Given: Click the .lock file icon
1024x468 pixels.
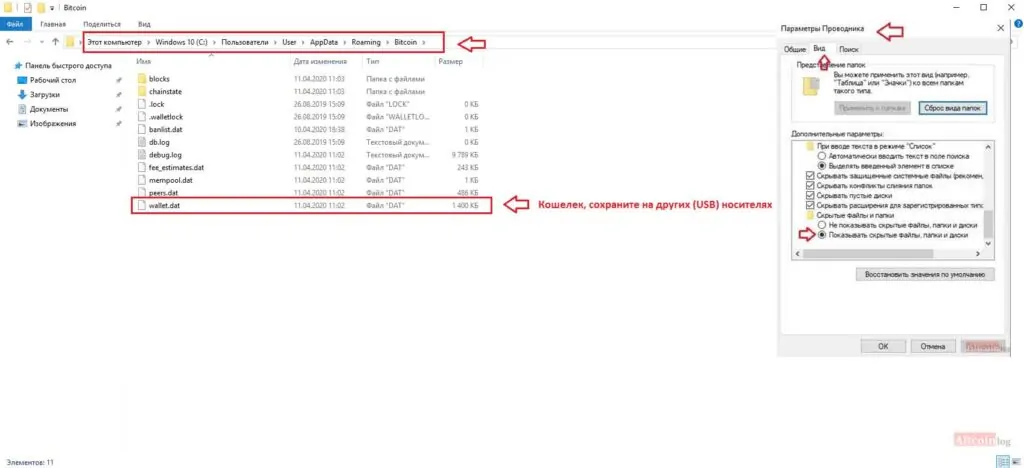Looking at the screenshot, I should pos(142,104).
